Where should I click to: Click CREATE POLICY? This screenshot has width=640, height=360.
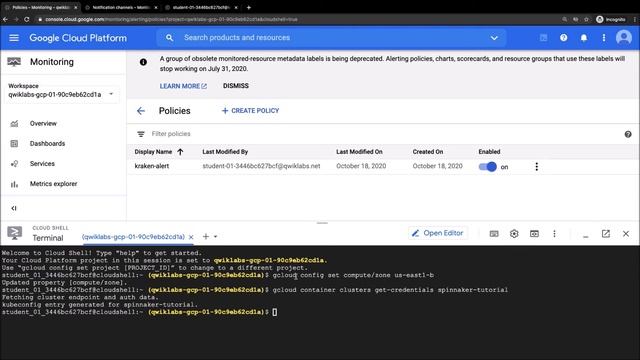click(x=250, y=111)
